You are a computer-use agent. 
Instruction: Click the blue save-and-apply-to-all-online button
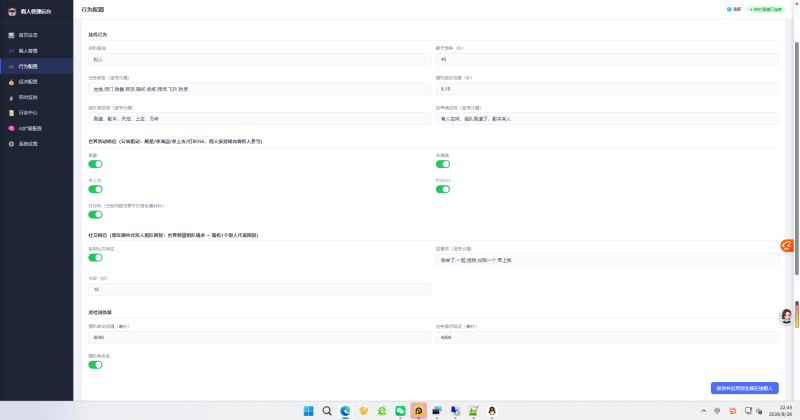pyautogui.click(x=744, y=388)
